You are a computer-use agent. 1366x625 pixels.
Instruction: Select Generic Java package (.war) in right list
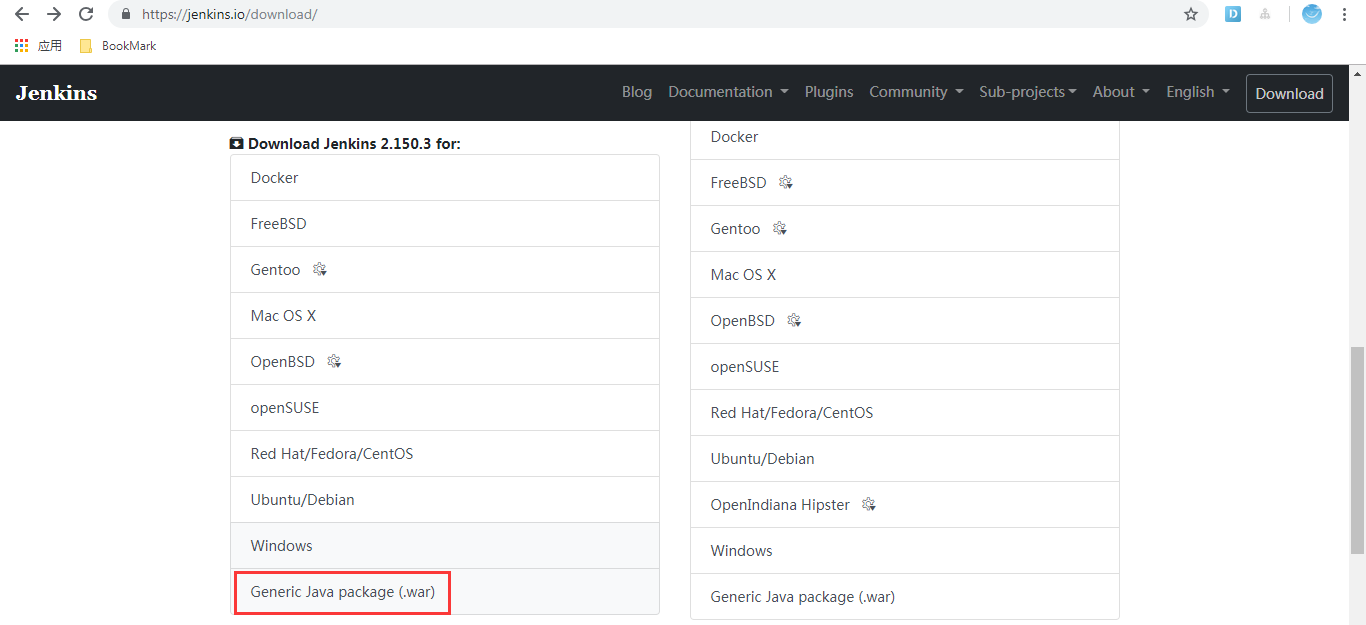pos(905,597)
